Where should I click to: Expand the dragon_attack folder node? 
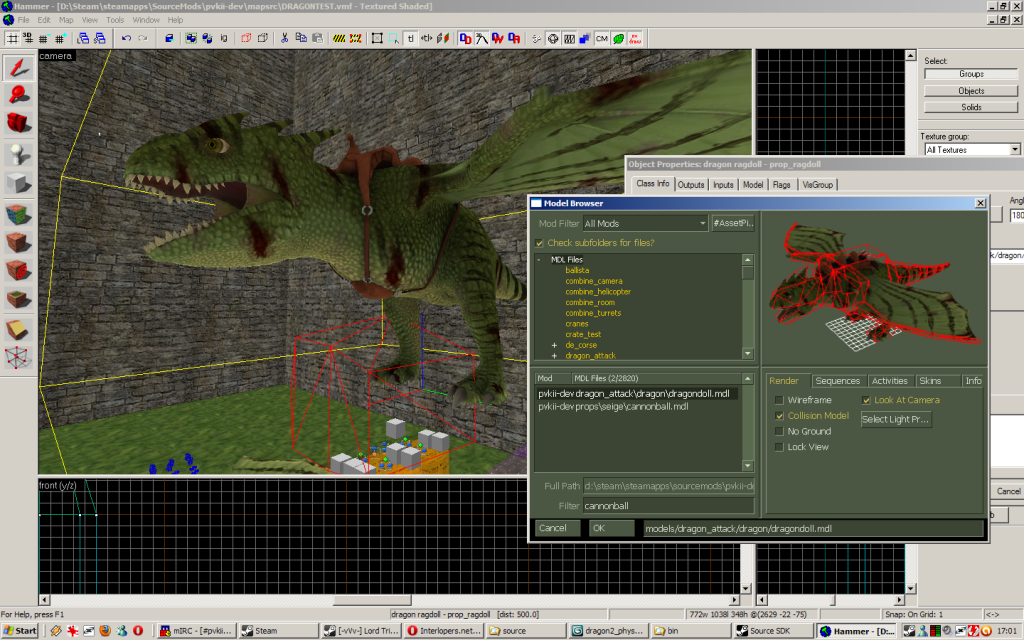(554, 355)
